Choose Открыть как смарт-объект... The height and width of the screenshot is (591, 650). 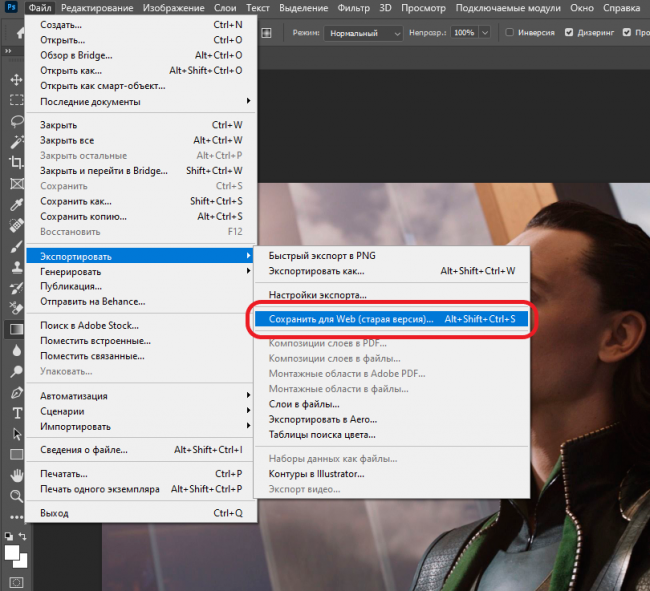[x=141, y=86]
